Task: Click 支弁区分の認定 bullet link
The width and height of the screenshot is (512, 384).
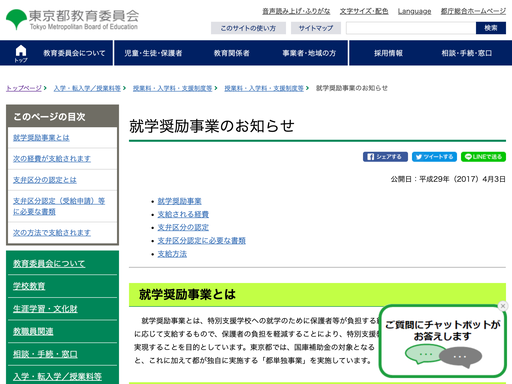Action: click(183, 227)
